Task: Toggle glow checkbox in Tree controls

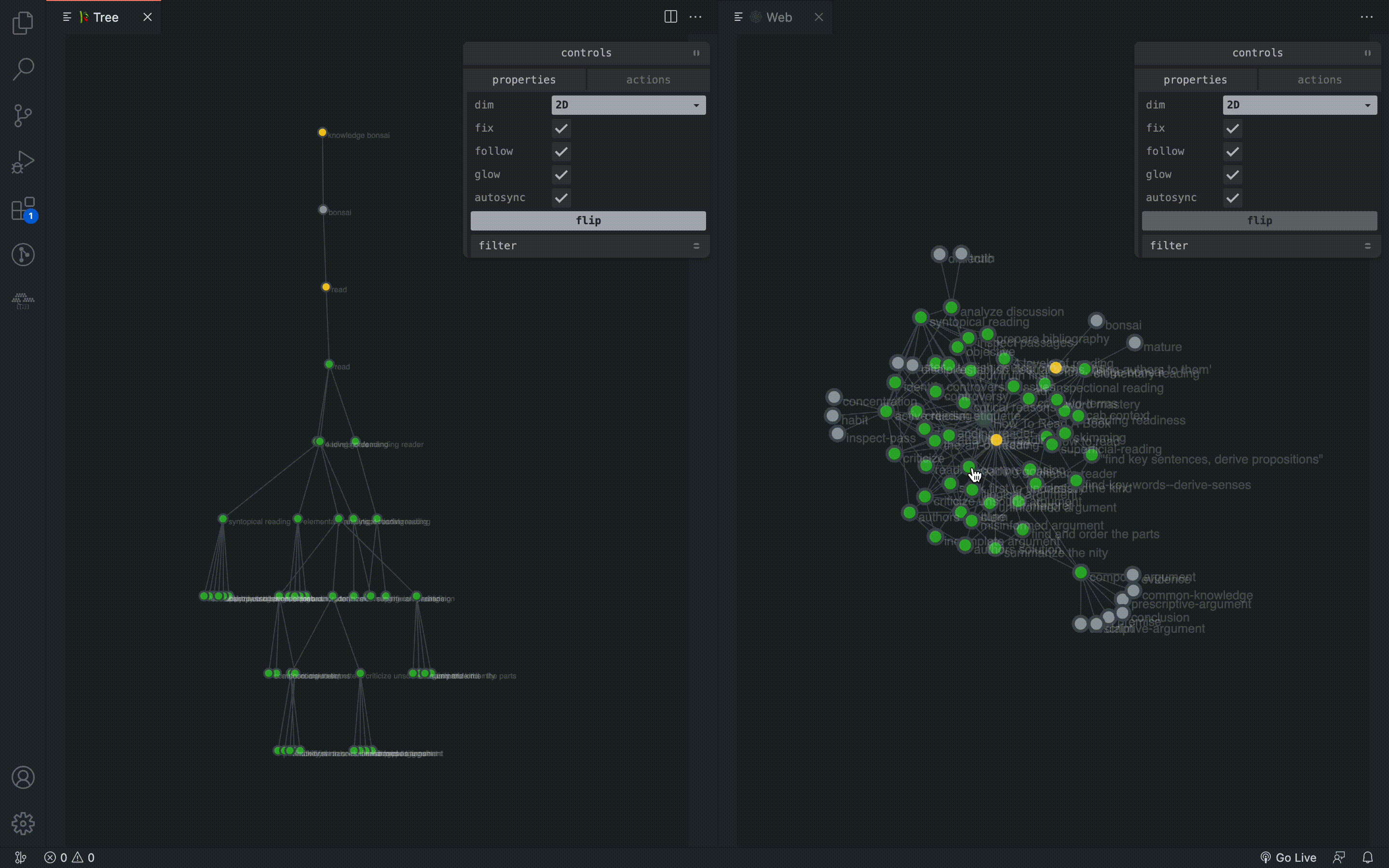Action: 561,175
